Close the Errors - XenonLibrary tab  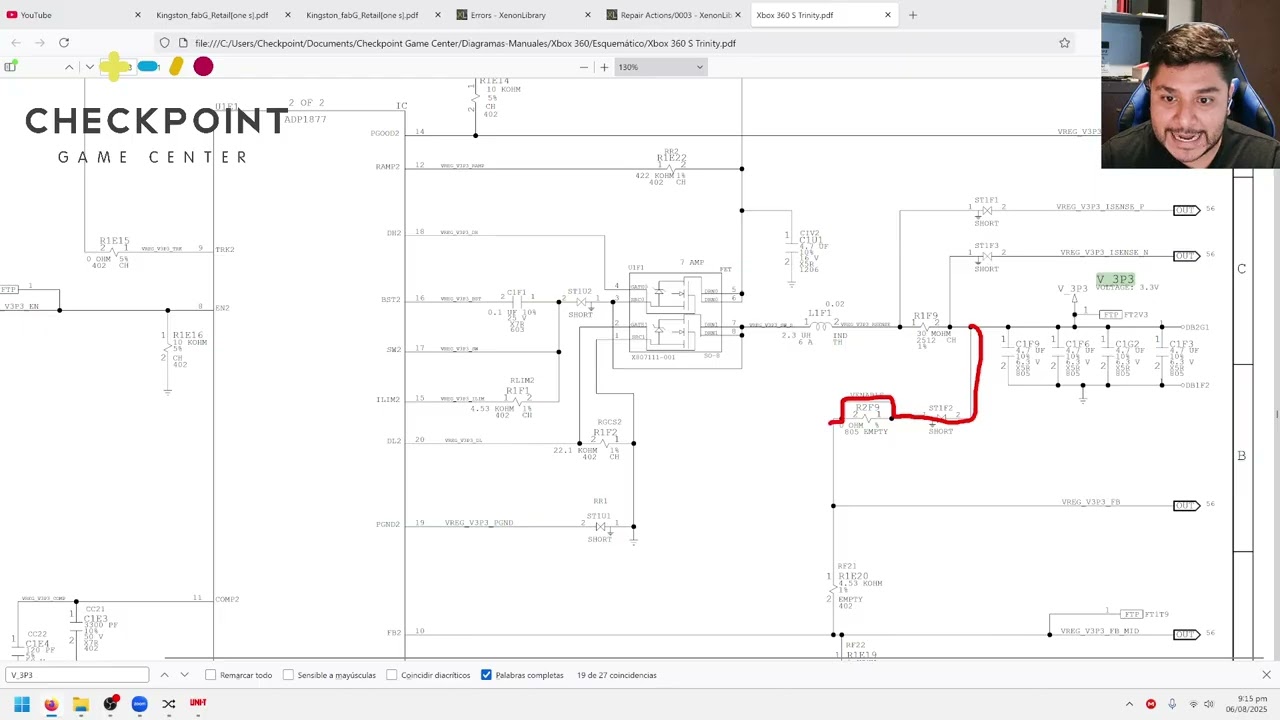[x=587, y=15]
